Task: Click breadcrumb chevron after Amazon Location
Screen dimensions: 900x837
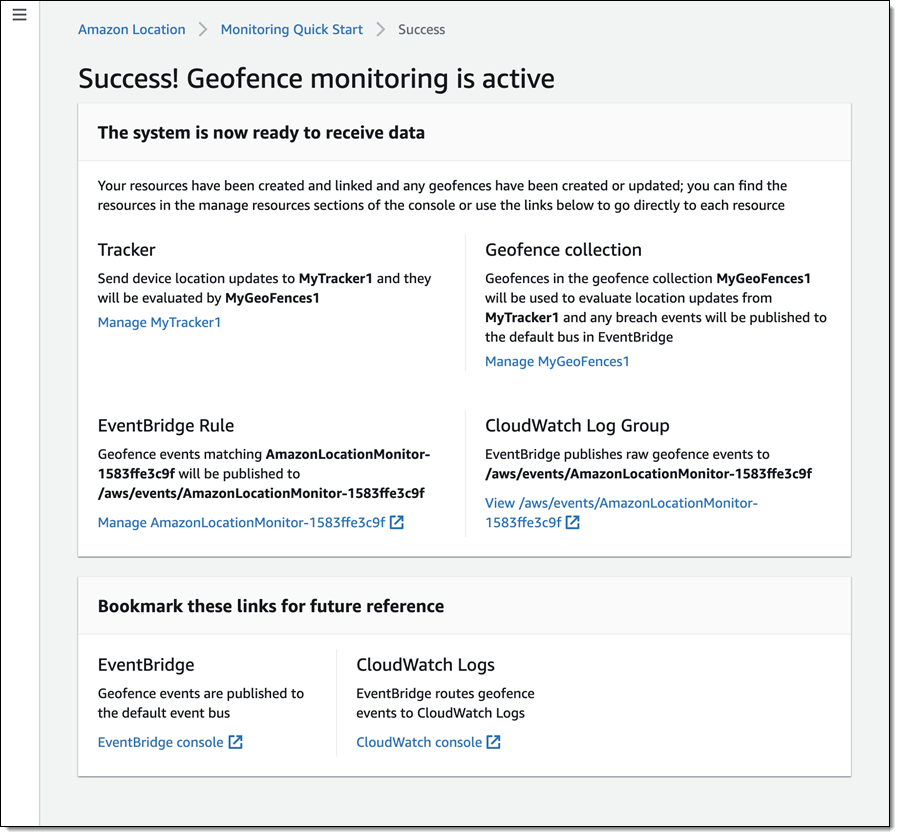Action: point(203,29)
